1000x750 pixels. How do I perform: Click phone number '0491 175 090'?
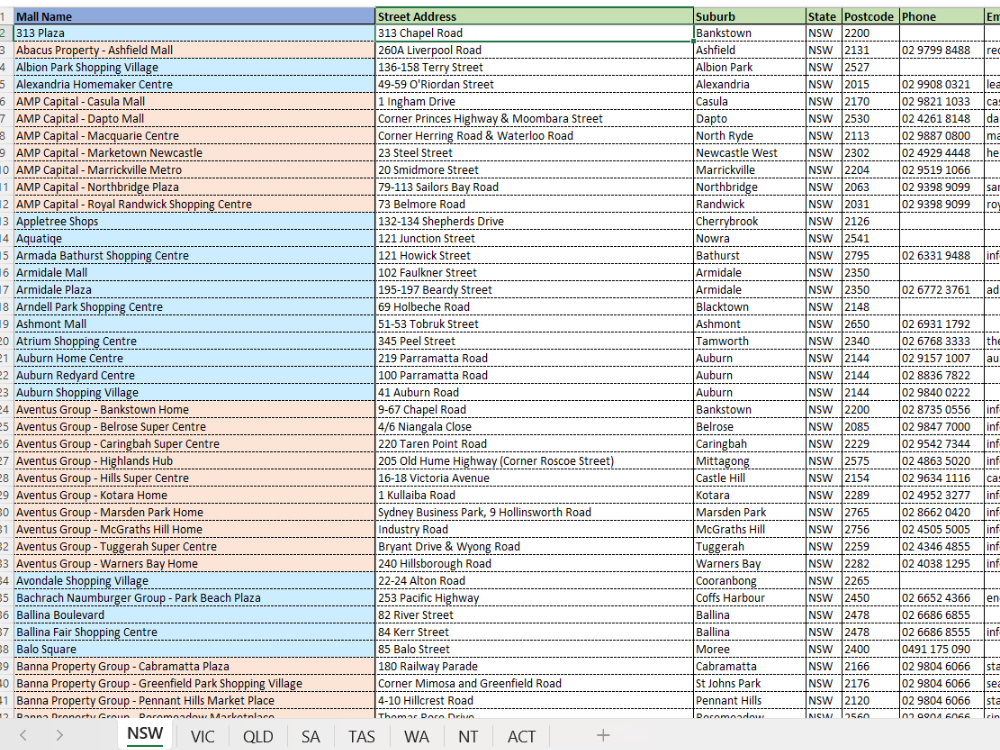pos(941,649)
